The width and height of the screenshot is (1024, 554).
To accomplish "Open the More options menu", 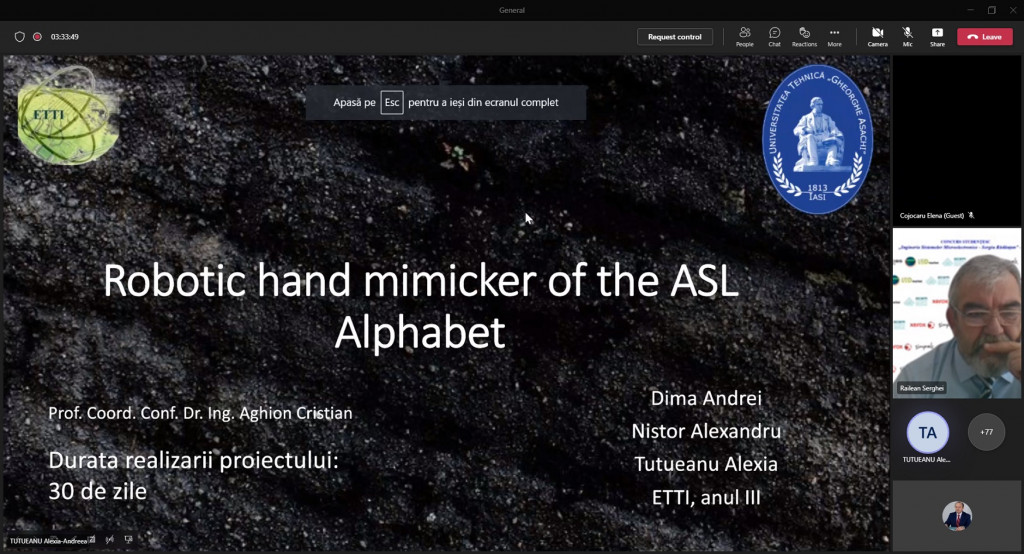I will tap(835, 37).
